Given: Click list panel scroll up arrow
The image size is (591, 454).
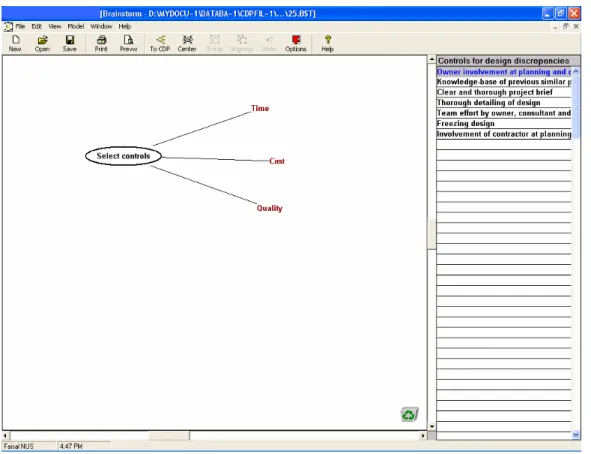Looking at the screenshot, I should point(576,71).
